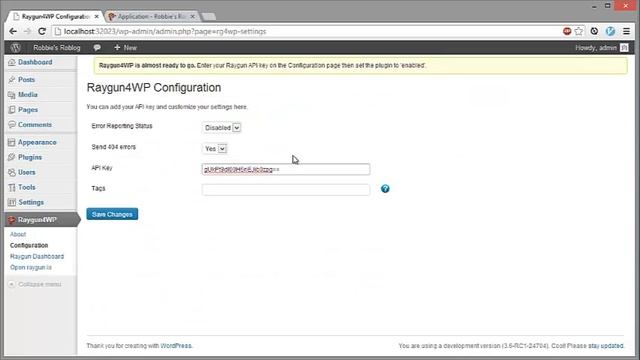Go to Dashboard in the sidebar
The width and height of the screenshot is (640, 360).
pos(35,62)
